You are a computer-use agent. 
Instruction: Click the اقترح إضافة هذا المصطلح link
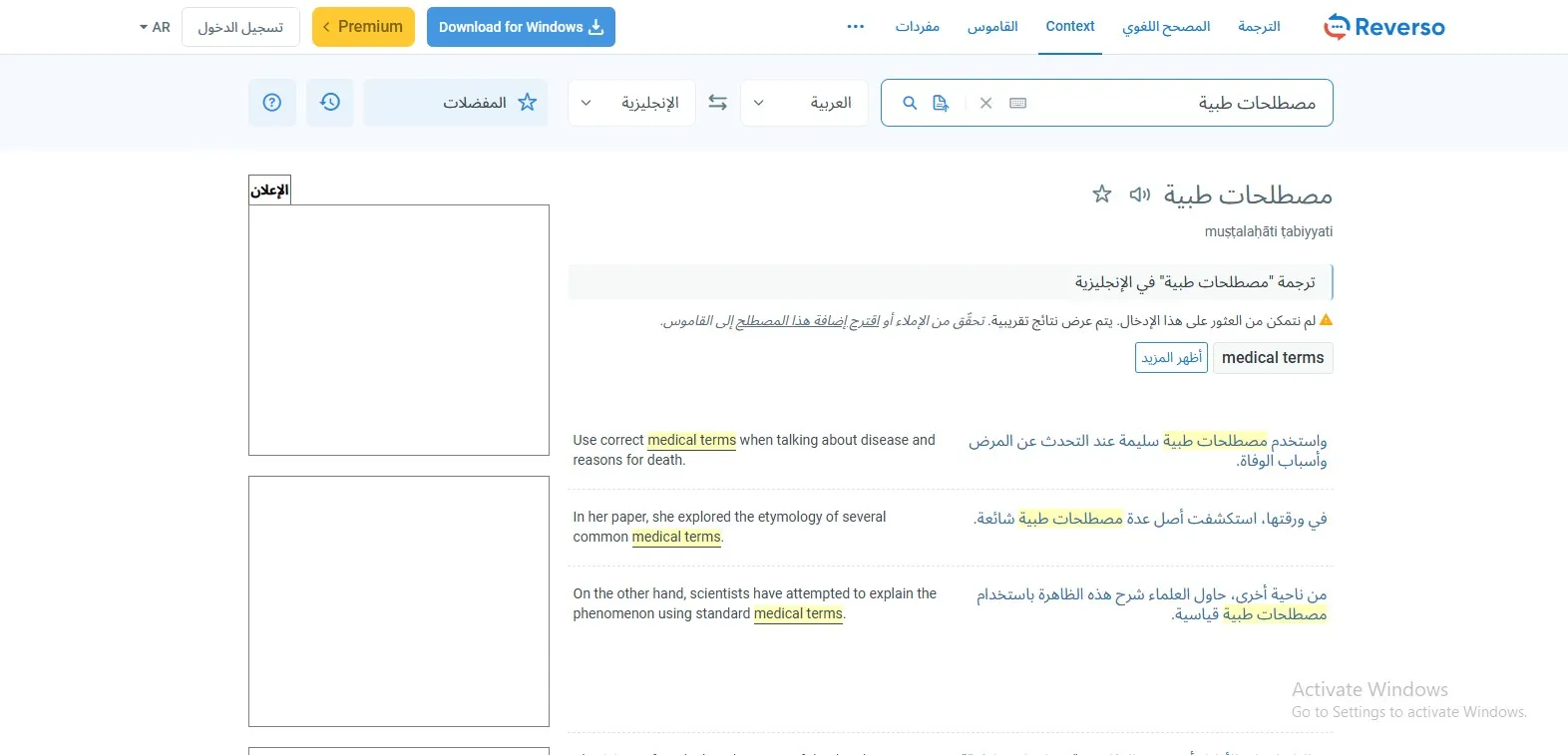tap(808, 320)
